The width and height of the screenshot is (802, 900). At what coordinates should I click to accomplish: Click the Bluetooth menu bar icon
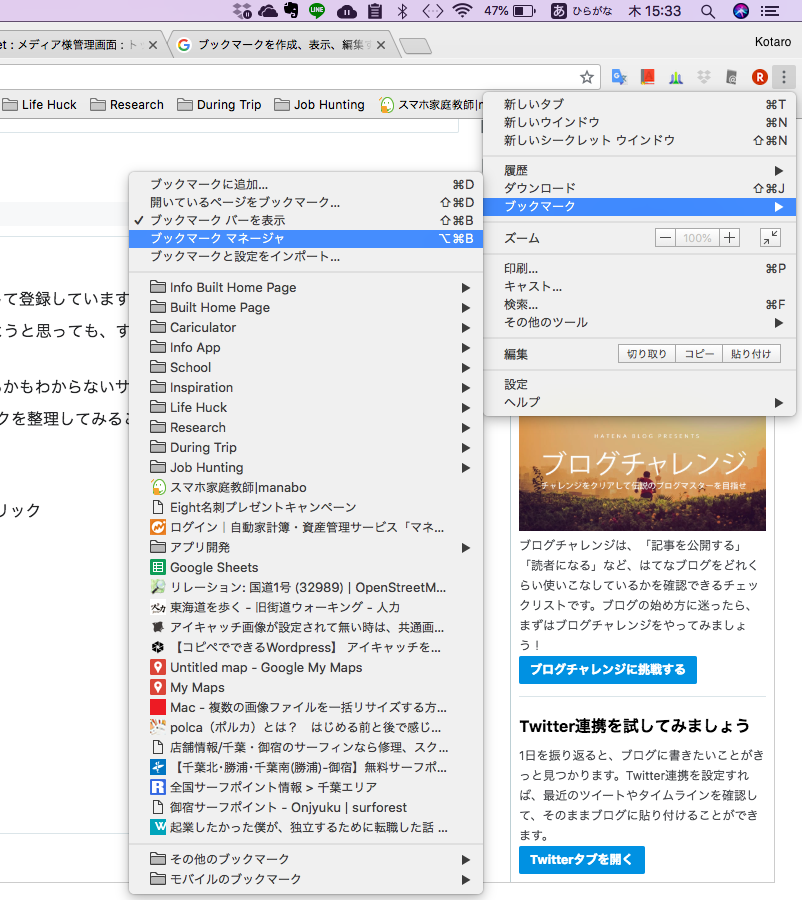pos(402,11)
